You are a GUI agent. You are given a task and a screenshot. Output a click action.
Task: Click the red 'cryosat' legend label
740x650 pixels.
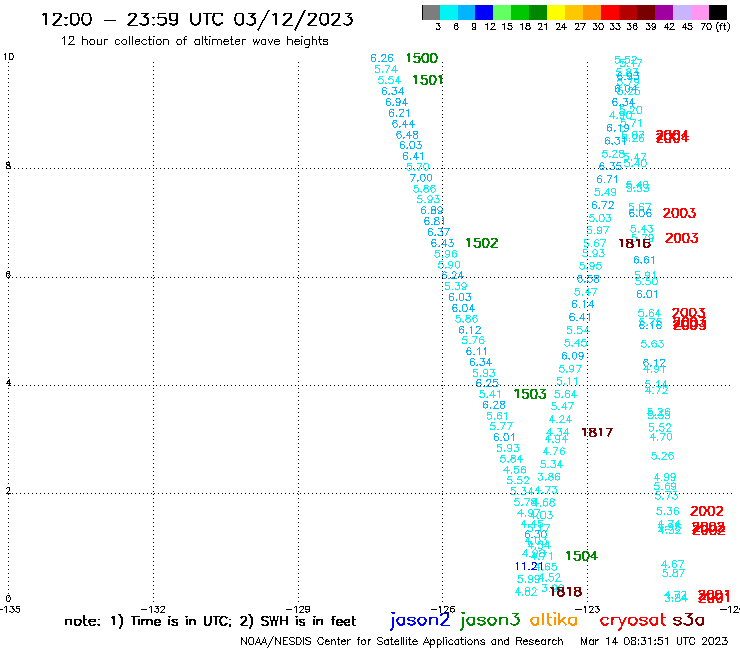[633, 620]
